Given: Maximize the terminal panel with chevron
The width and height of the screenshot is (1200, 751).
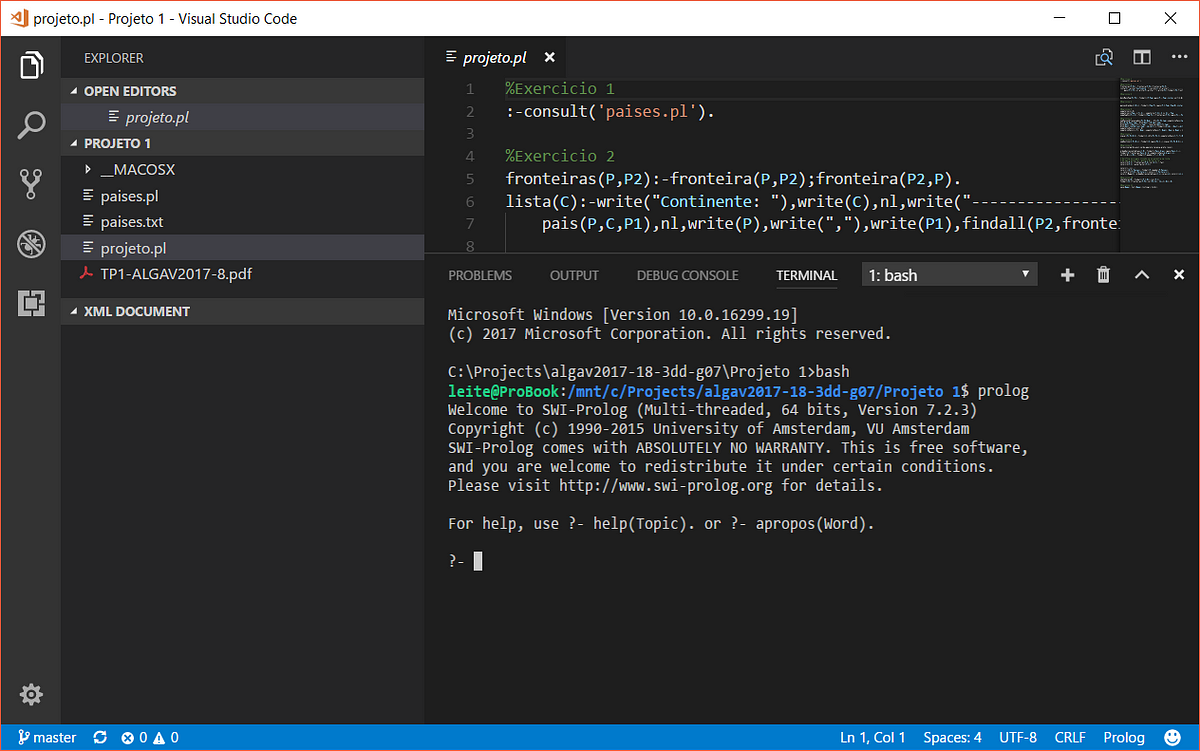Looking at the screenshot, I should 1141,275.
